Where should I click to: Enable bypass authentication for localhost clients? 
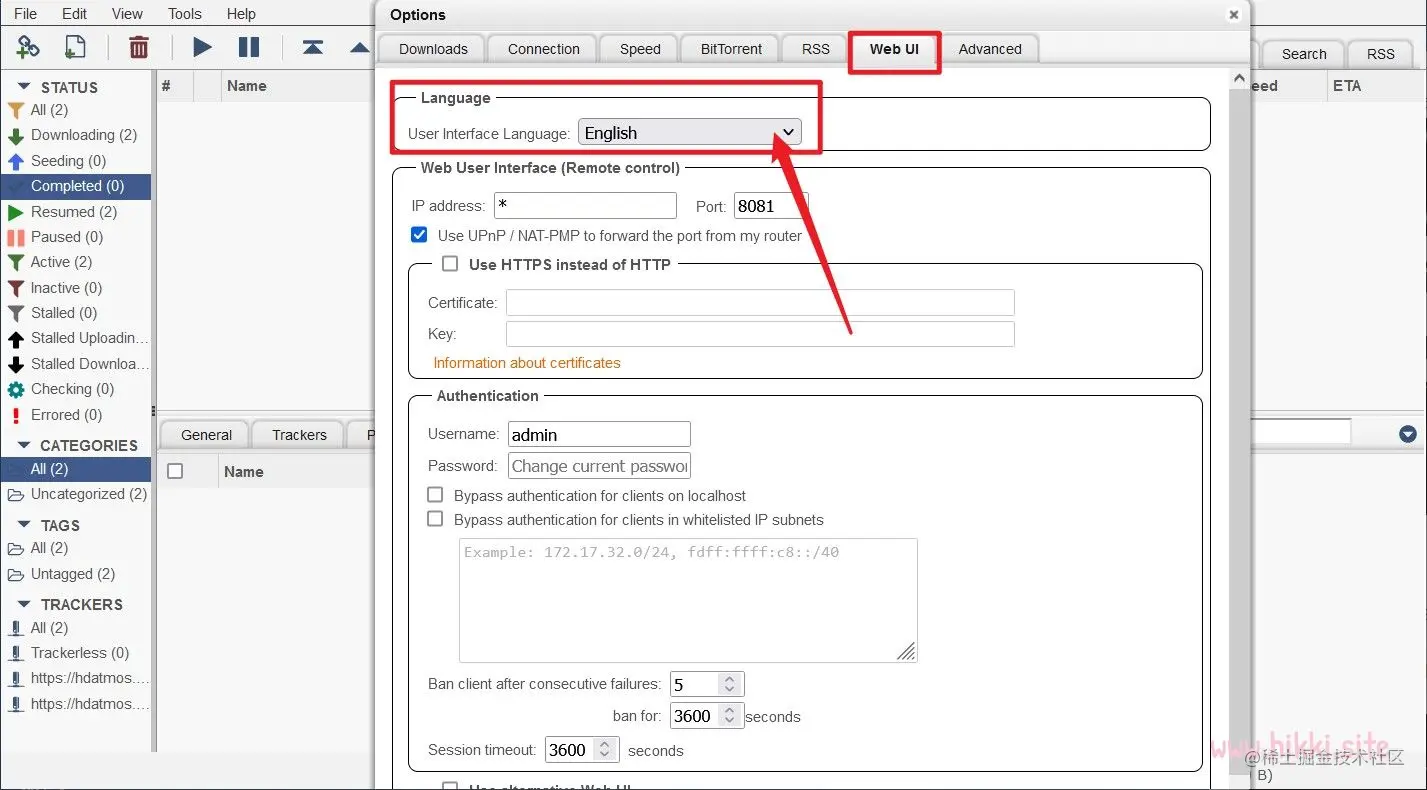(435, 495)
